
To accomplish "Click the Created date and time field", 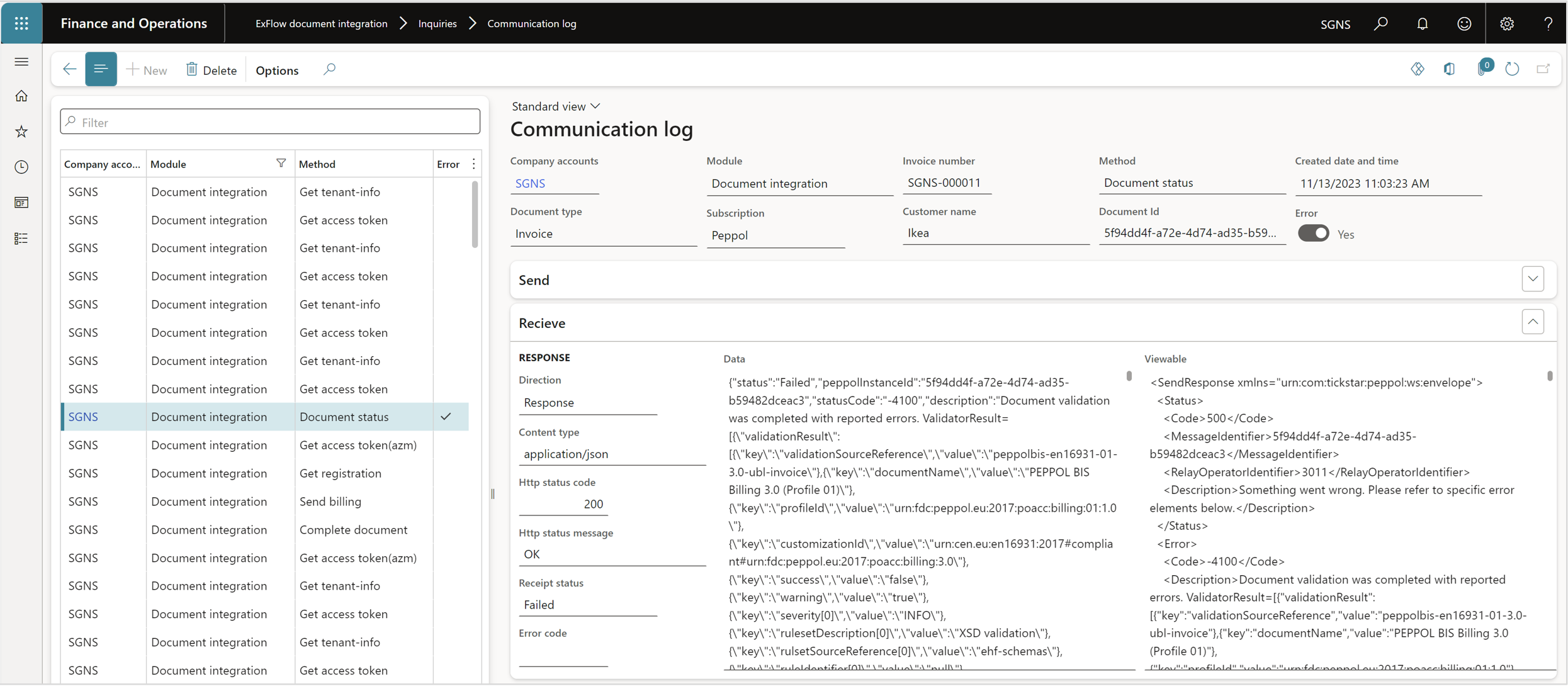I will pyautogui.click(x=1388, y=184).
